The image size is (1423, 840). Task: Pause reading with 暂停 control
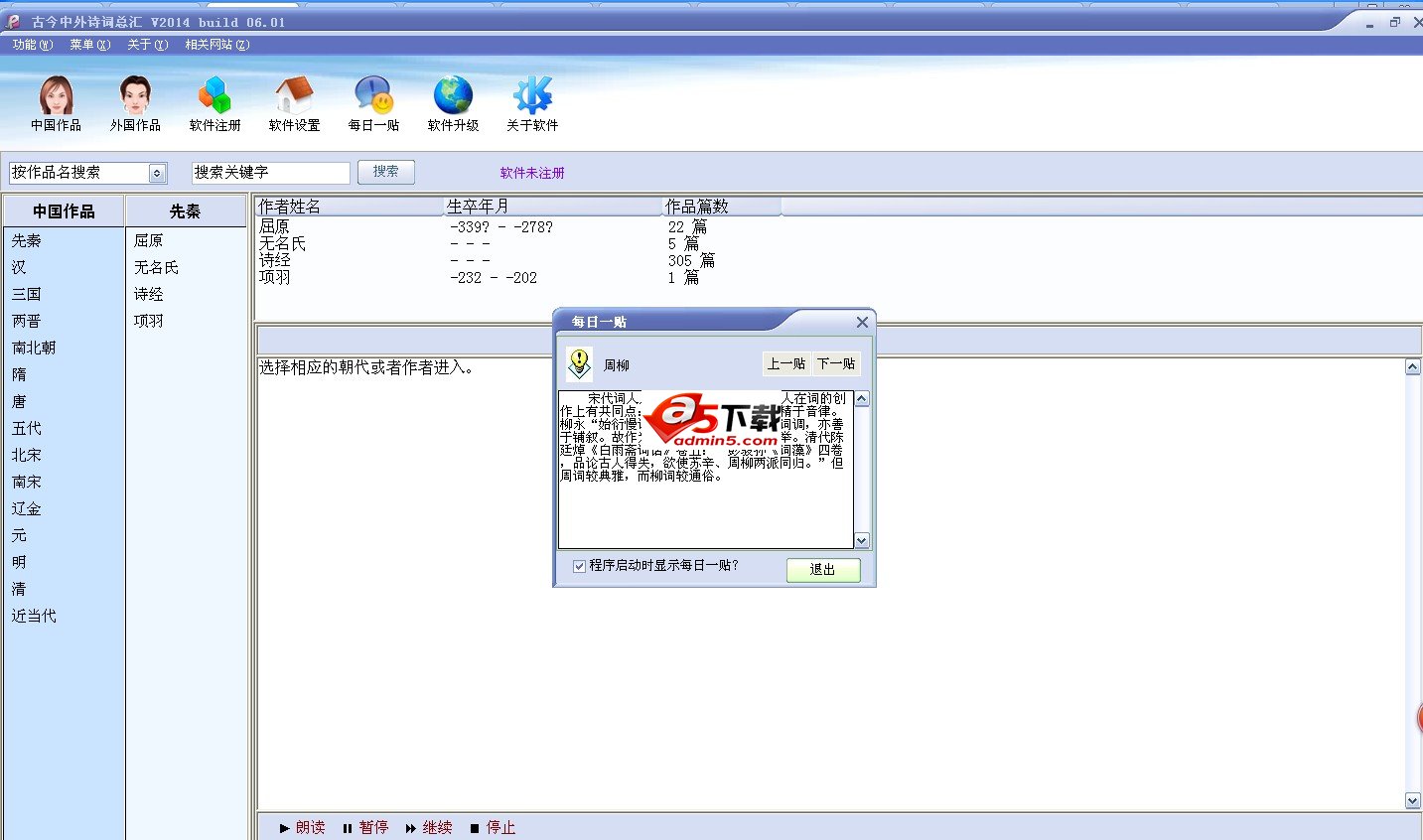point(365,827)
